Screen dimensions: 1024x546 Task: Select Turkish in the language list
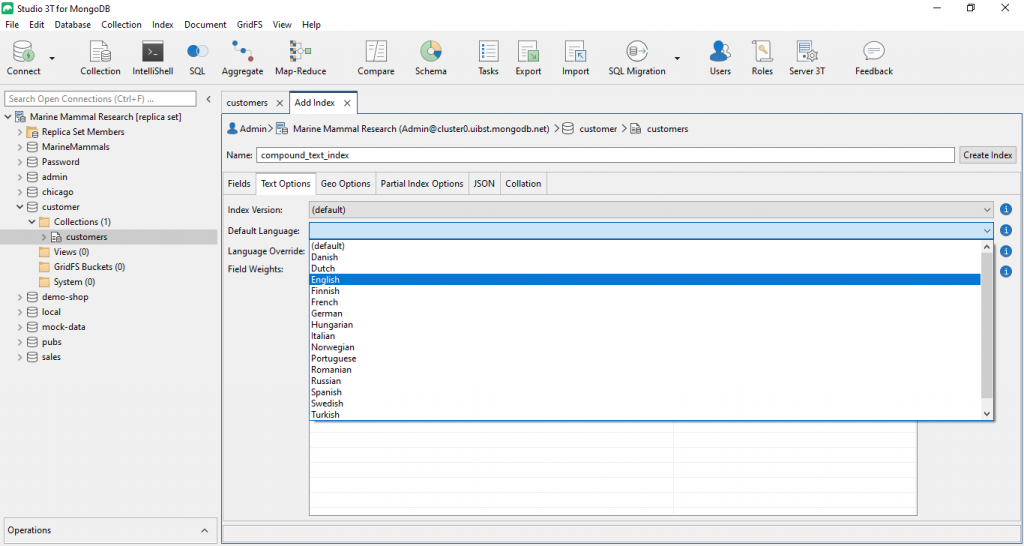click(x=645, y=415)
